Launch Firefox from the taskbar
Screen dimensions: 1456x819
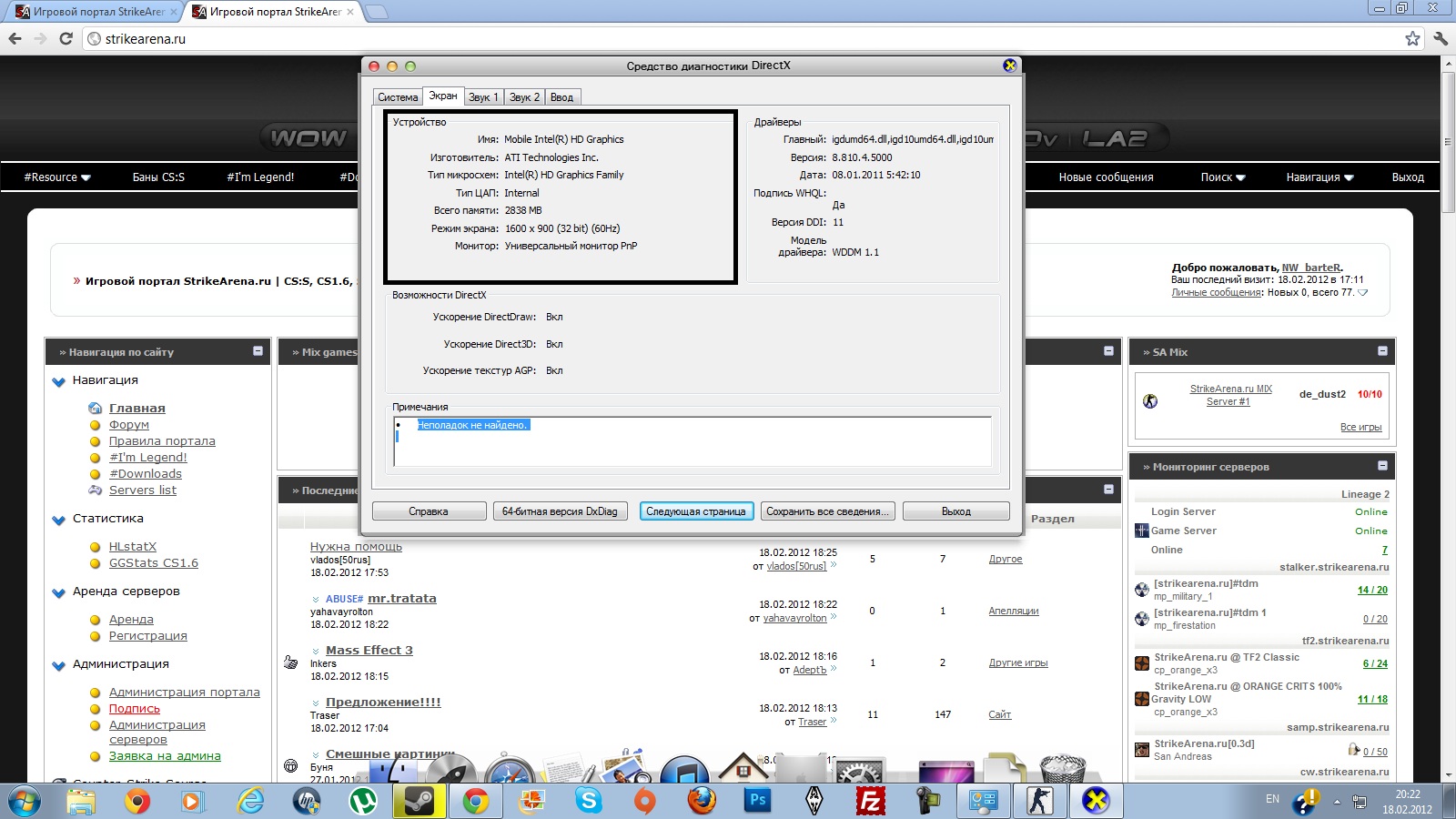702,801
